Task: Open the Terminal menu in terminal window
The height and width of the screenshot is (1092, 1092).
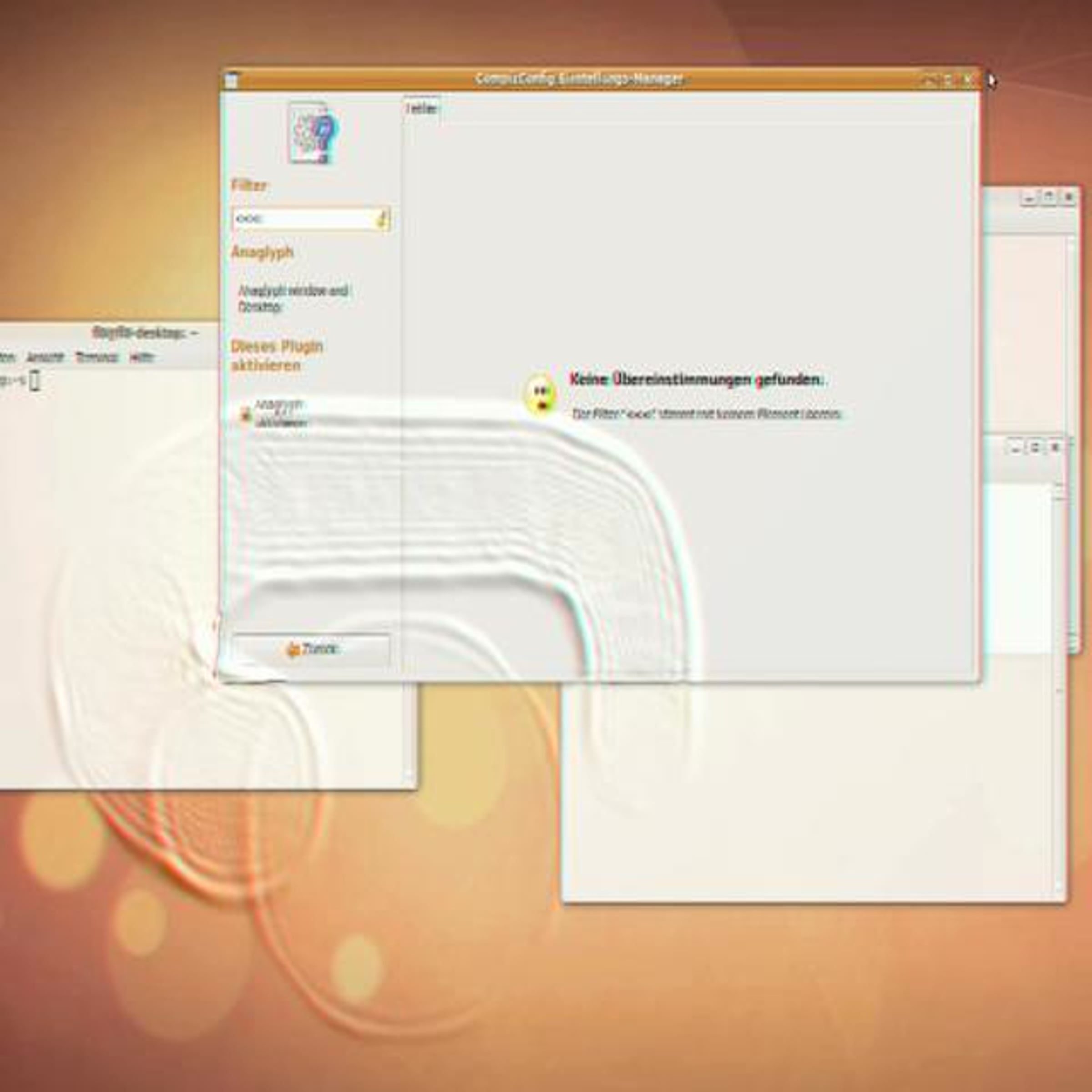Action: coord(96,357)
